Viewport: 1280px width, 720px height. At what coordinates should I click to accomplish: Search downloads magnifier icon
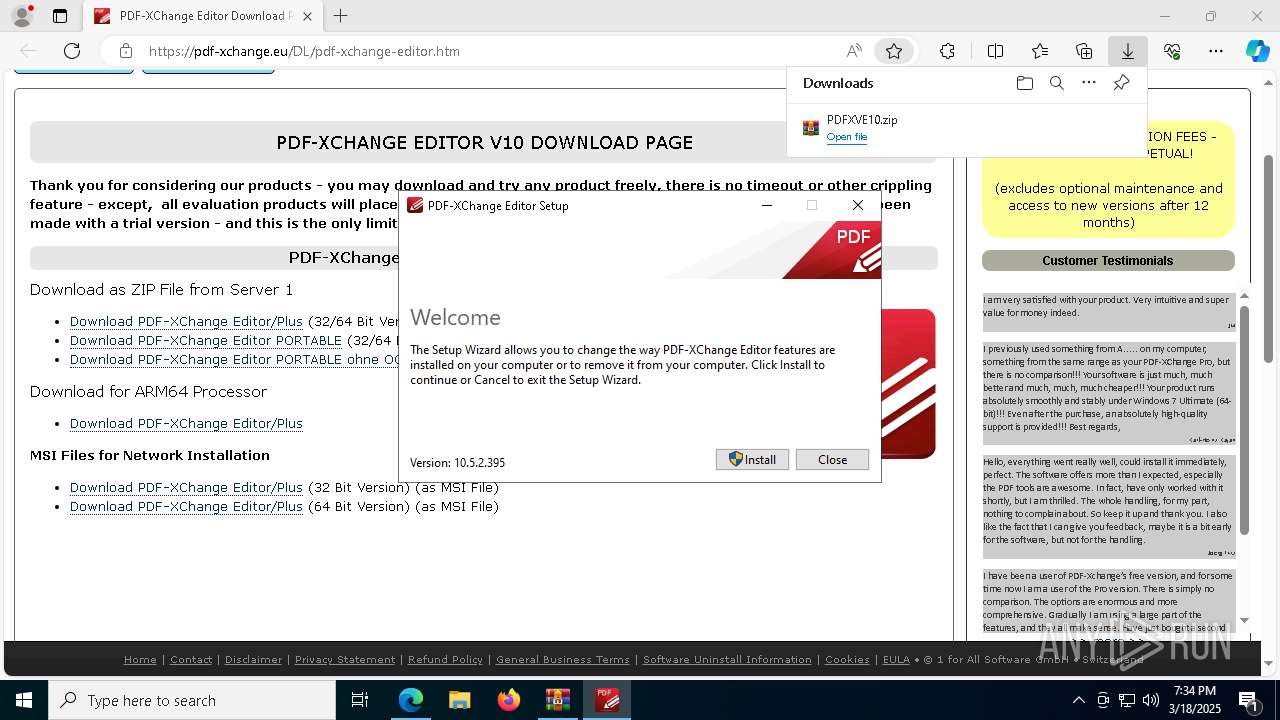pos(1057,83)
